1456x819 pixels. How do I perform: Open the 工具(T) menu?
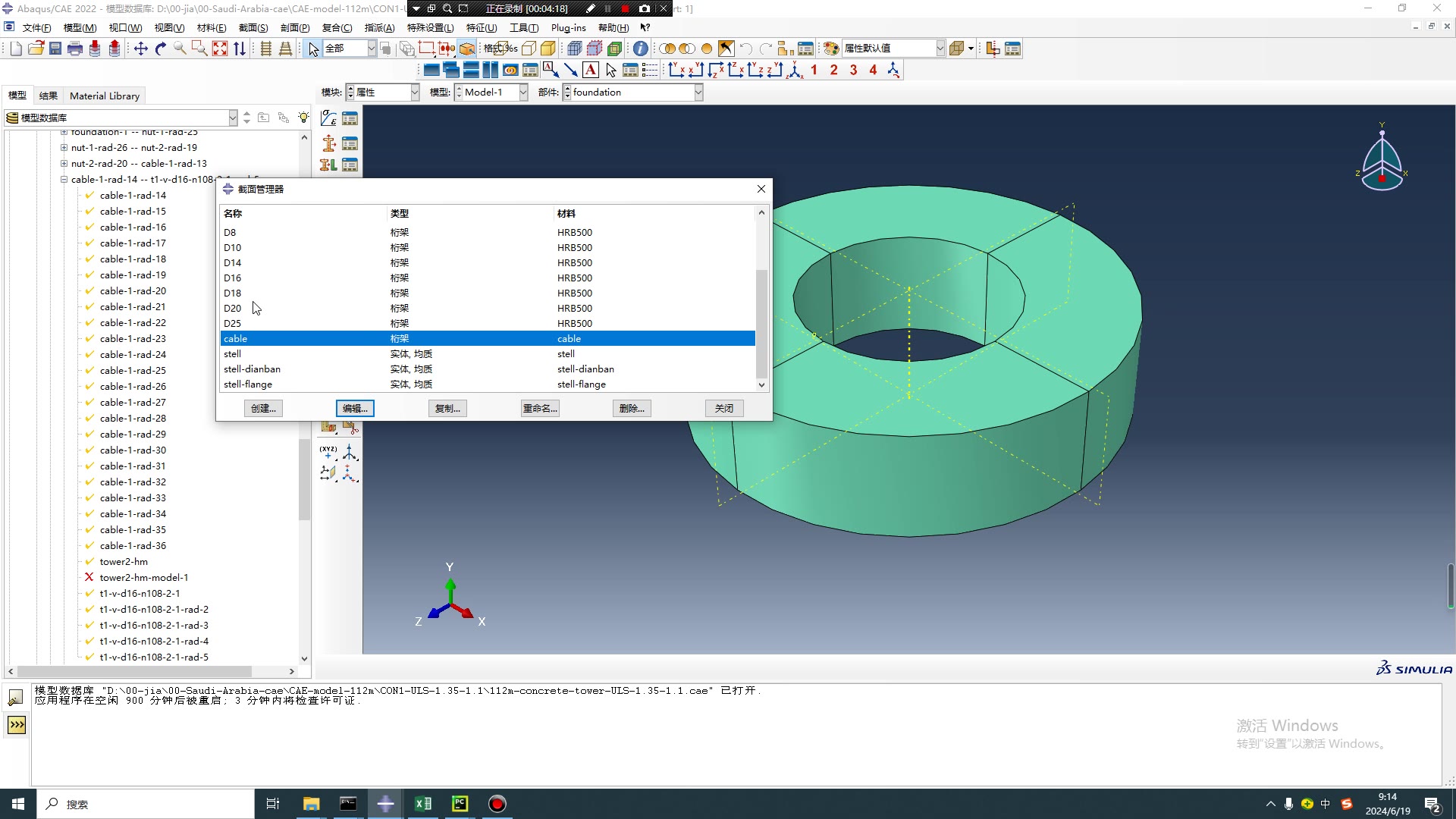[x=522, y=27]
